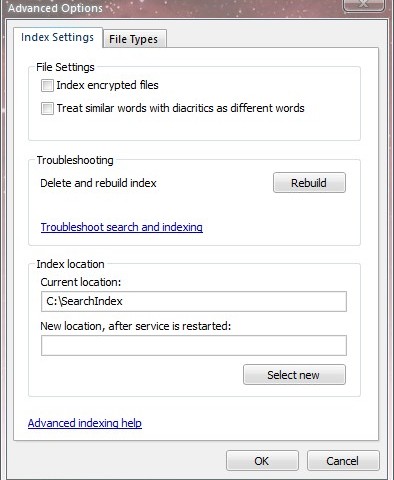Click the 'Troubleshooting' group label
The image size is (394, 480).
point(75,160)
